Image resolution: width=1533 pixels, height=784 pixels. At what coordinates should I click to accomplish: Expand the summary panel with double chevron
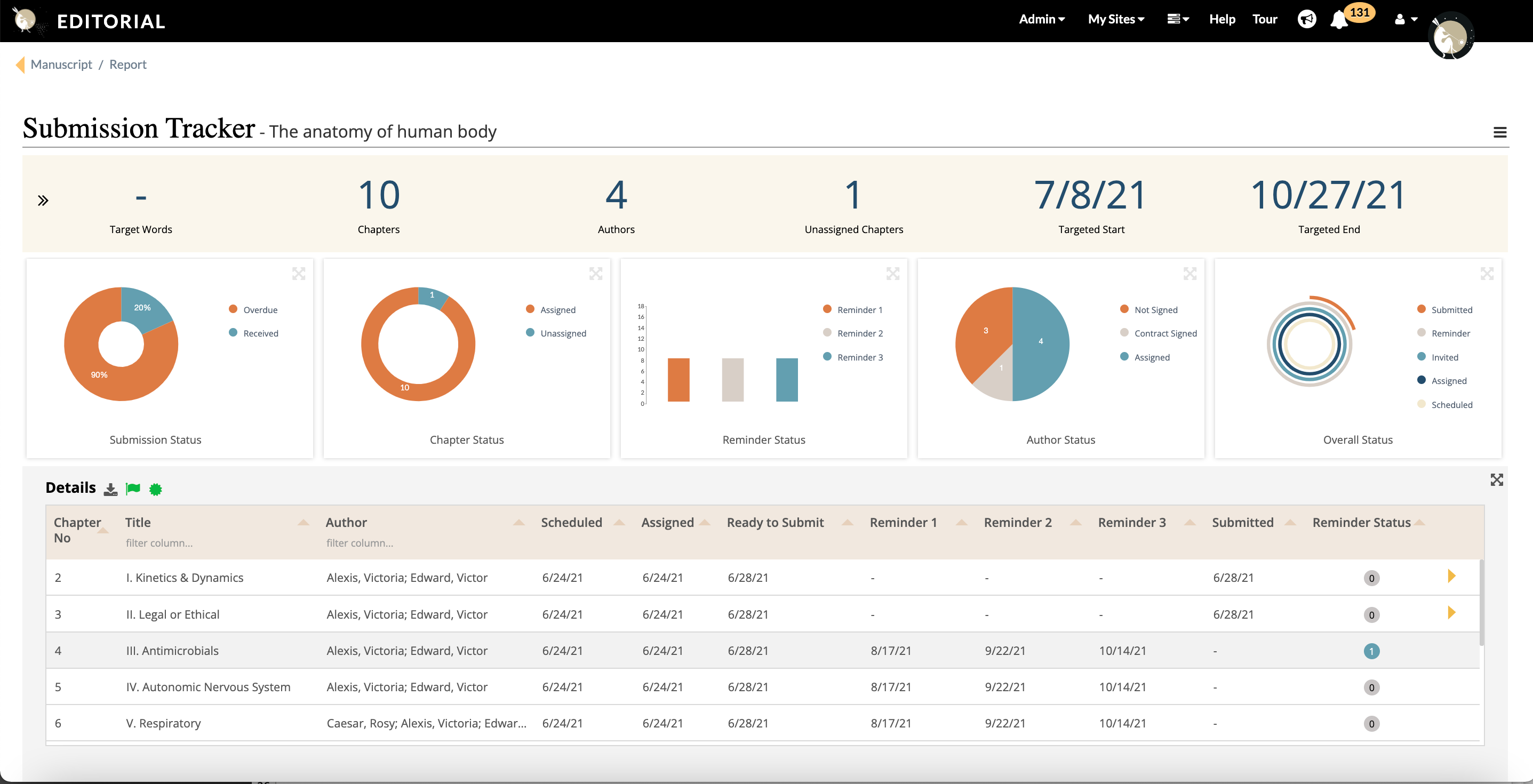[x=43, y=201]
